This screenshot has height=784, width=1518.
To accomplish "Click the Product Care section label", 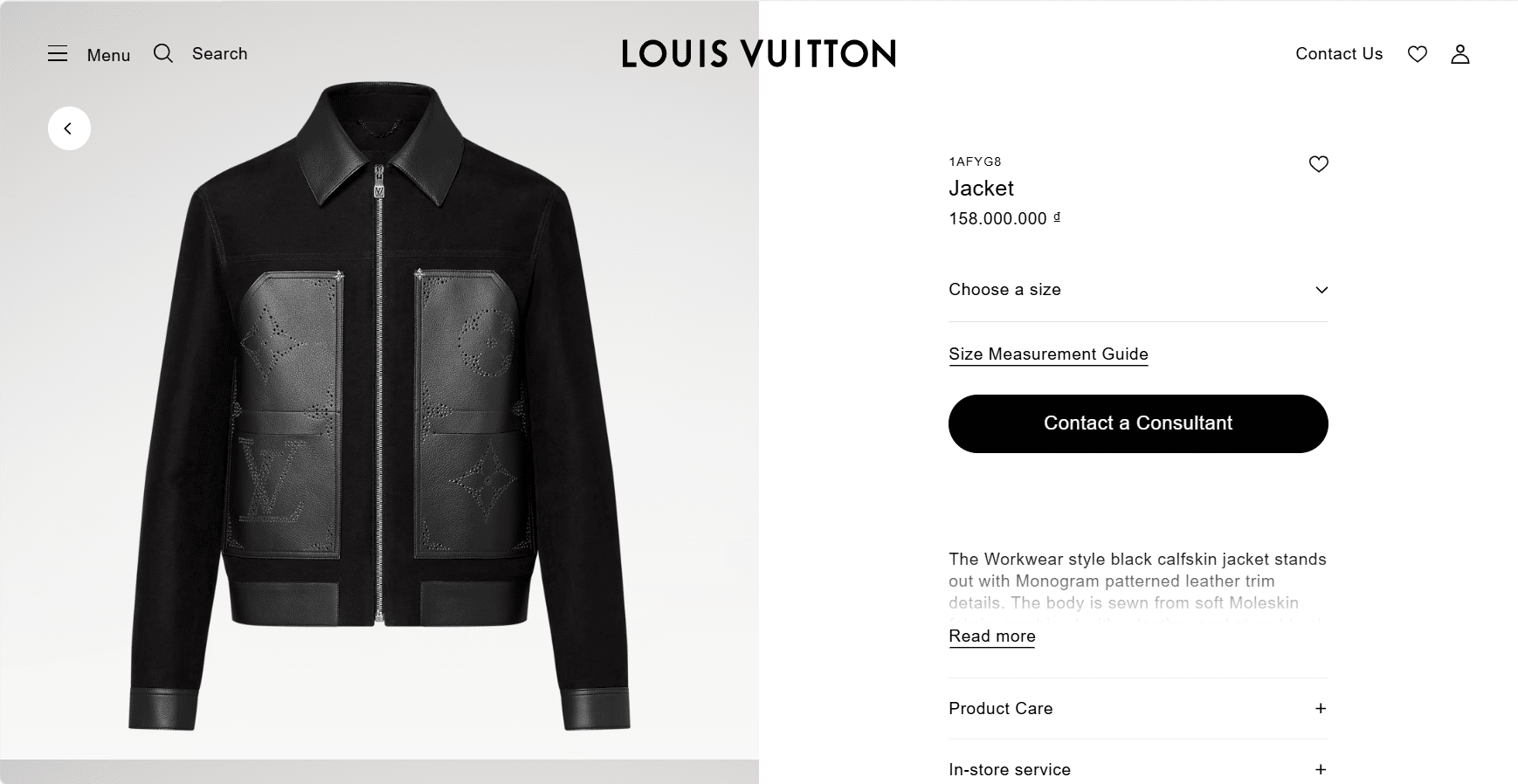I will coord(1000,709).
